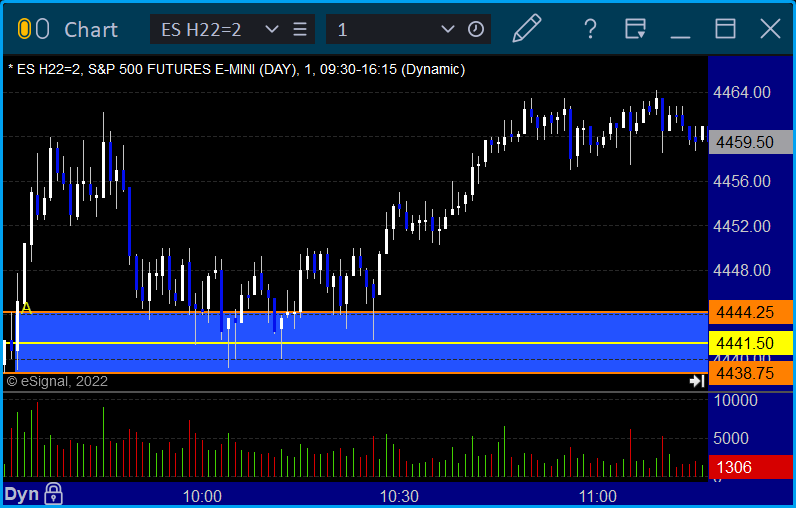Open the symbol dropdown arrow next to ES H22=2
796x508 pixels.
272,29
